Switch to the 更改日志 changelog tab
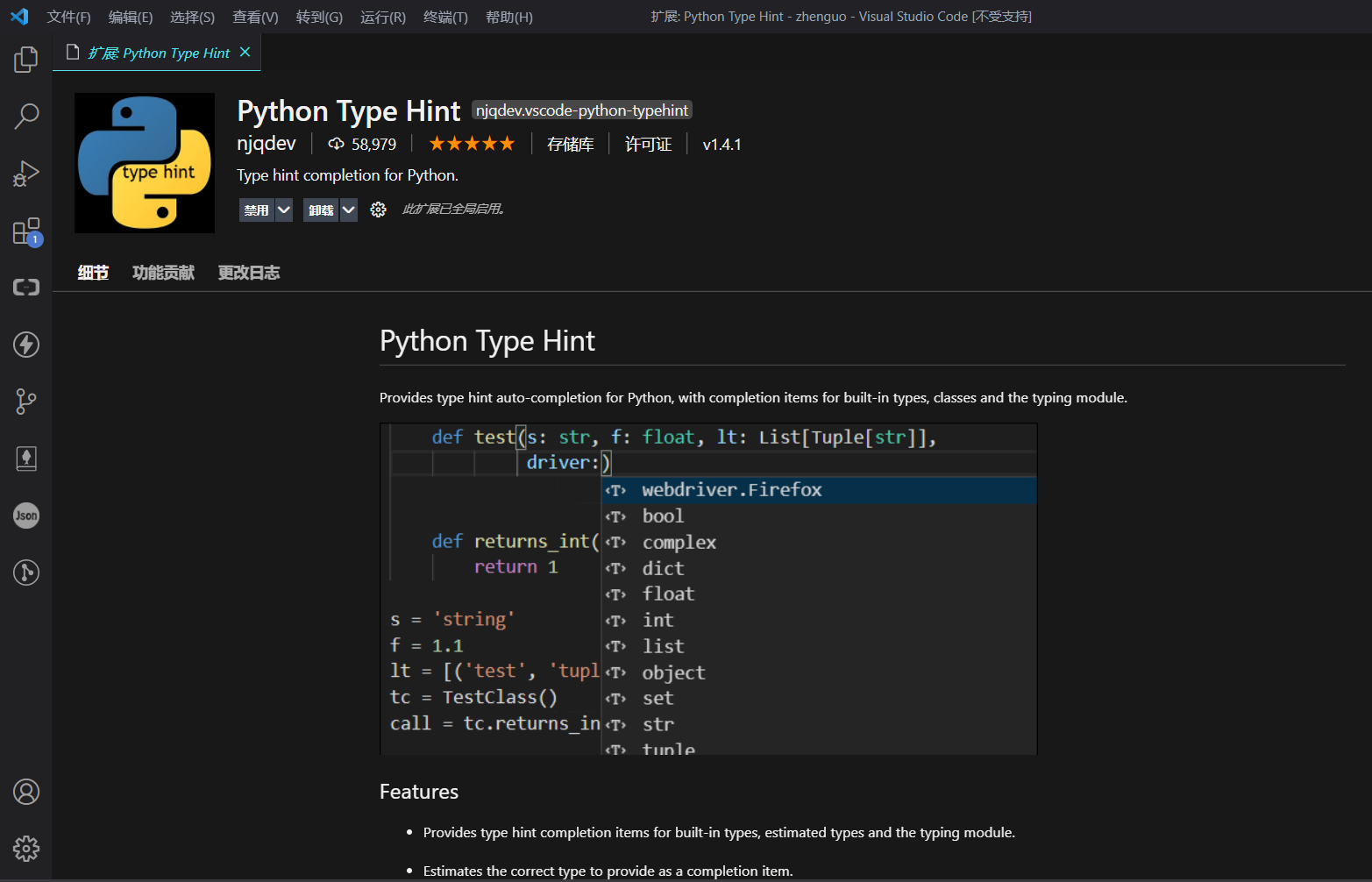1372x882 pixels. (x=249, y=273)
